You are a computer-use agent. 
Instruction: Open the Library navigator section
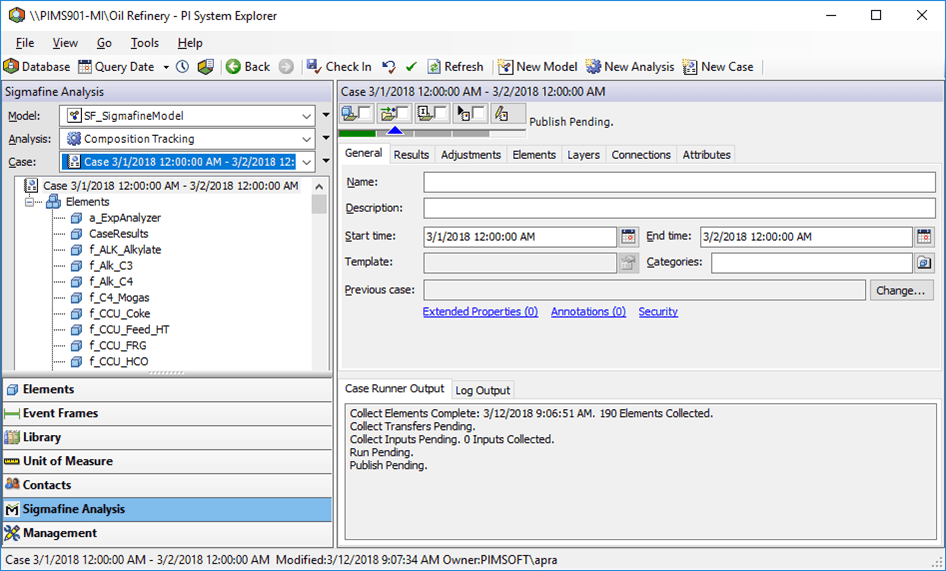point(167,437)
